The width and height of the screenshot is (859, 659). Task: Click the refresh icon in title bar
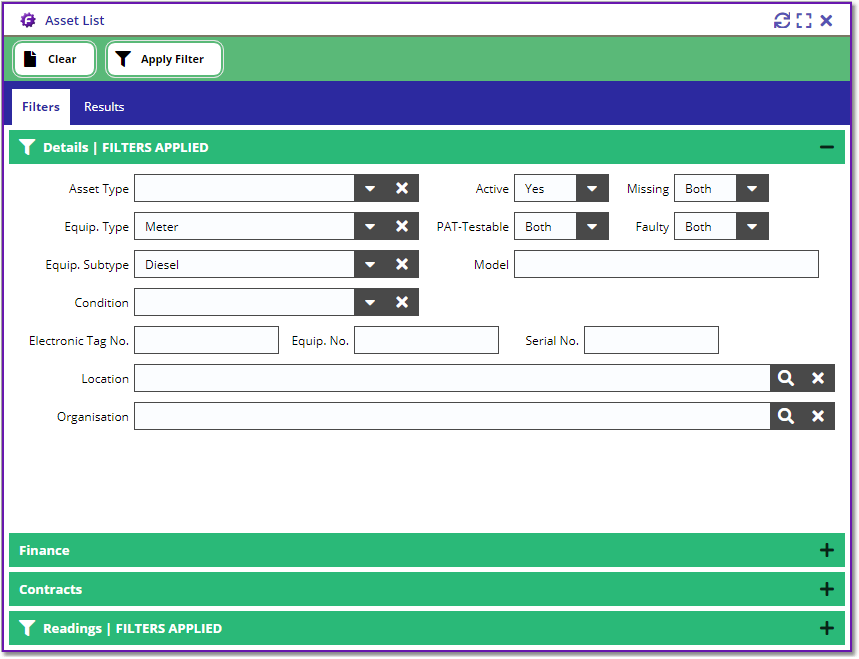click(x=782, y=21)
